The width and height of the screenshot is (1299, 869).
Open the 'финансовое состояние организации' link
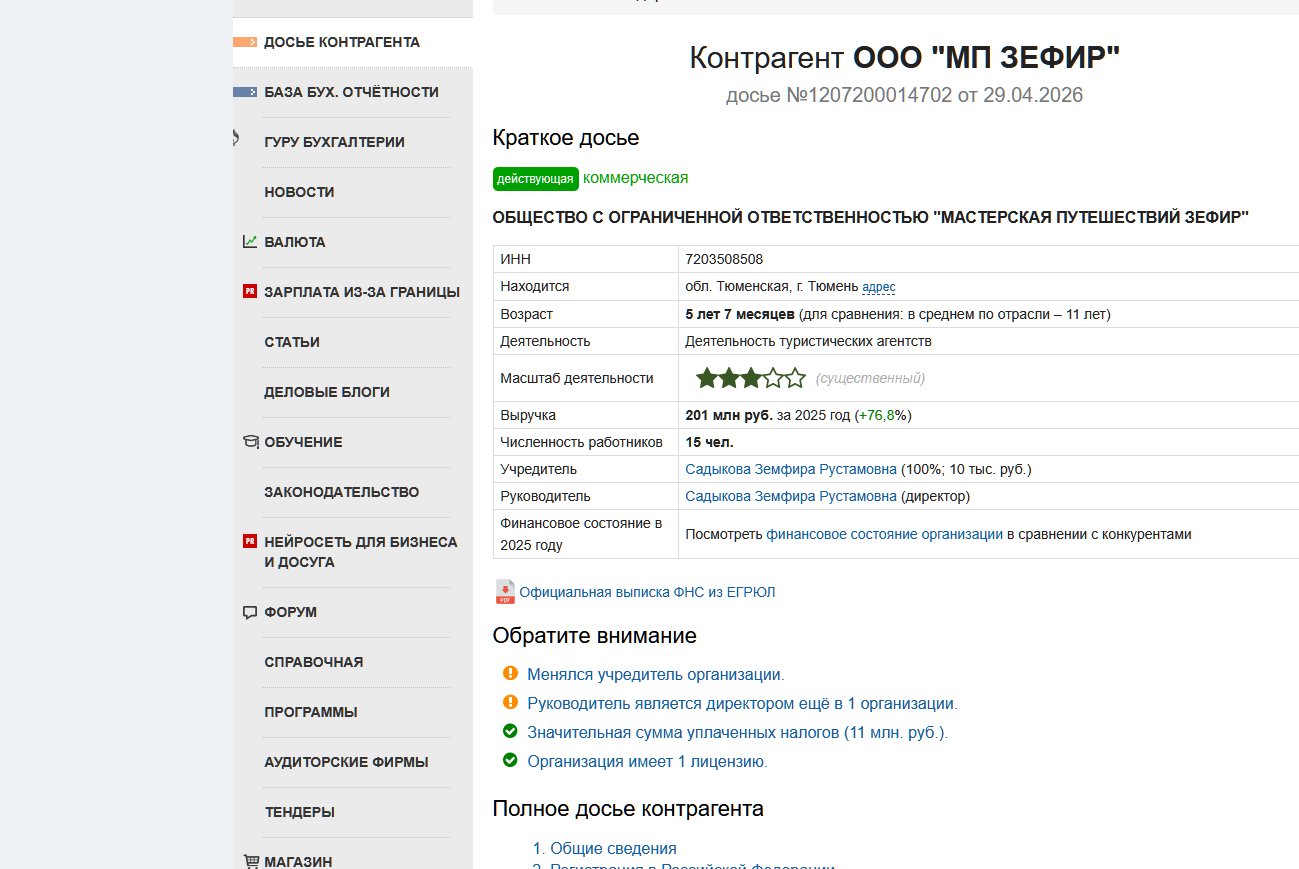tap(884, 534)
